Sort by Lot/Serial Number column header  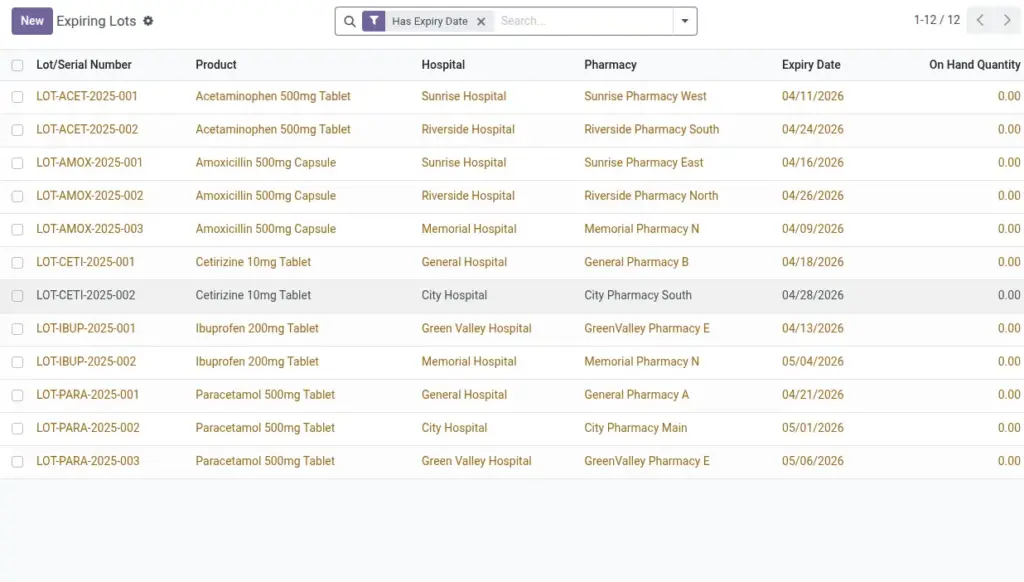(84, 65)
